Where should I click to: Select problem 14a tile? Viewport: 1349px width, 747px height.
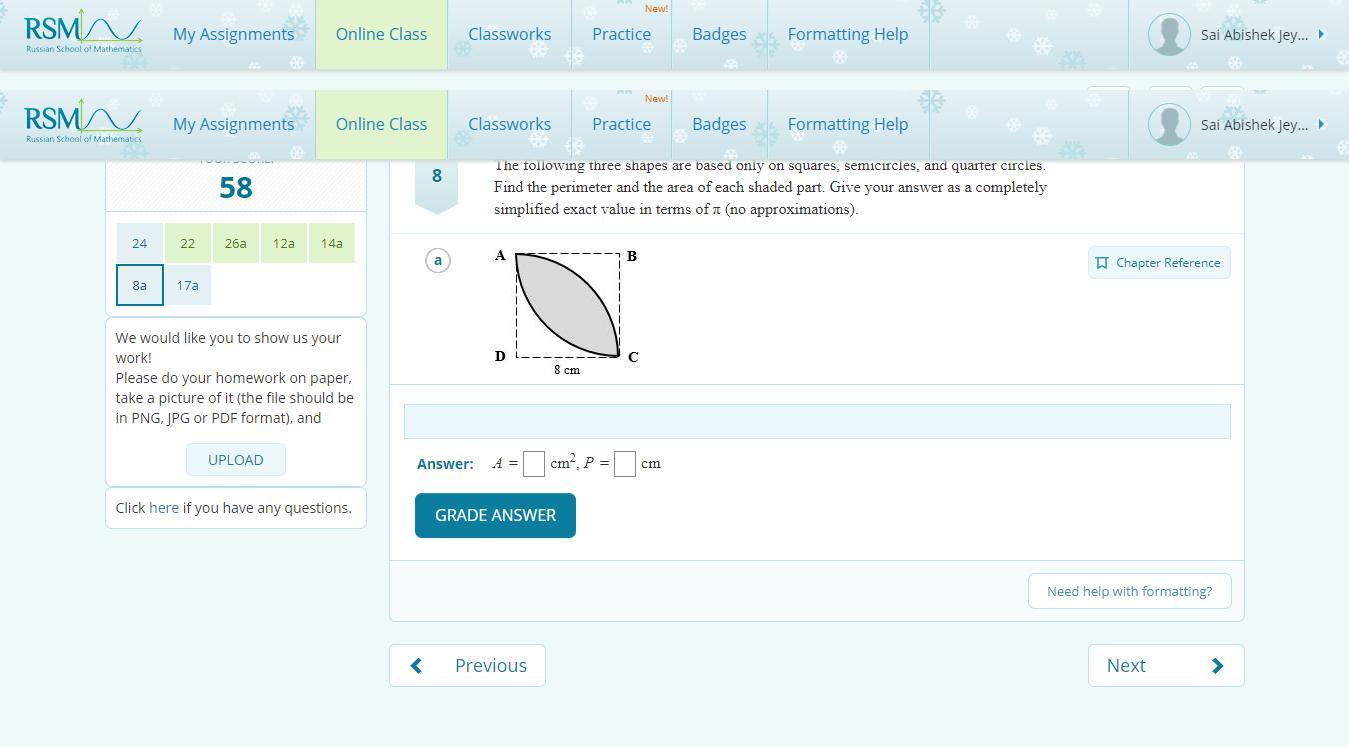tap(331, 243)
